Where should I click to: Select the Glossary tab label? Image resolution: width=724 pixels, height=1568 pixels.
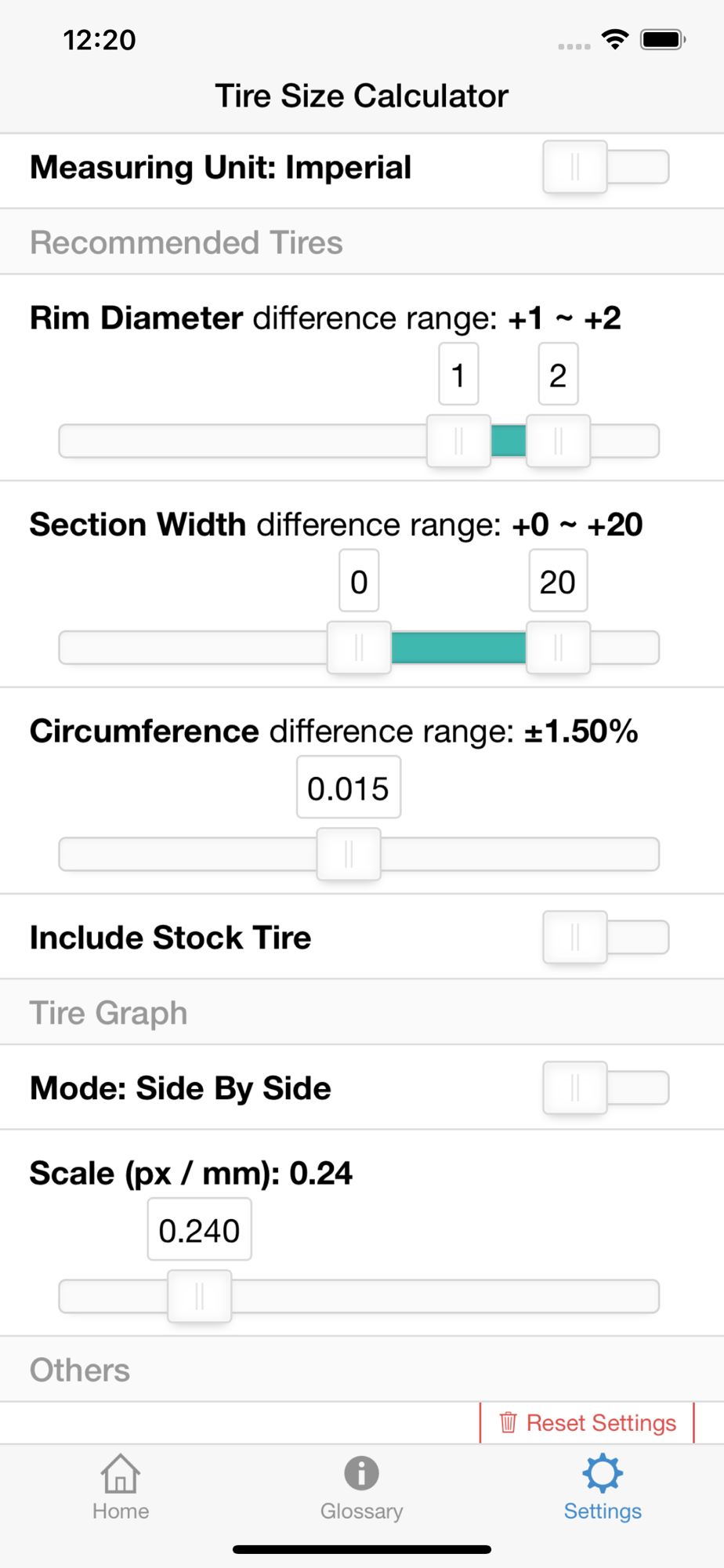(x=361, y=1512)
